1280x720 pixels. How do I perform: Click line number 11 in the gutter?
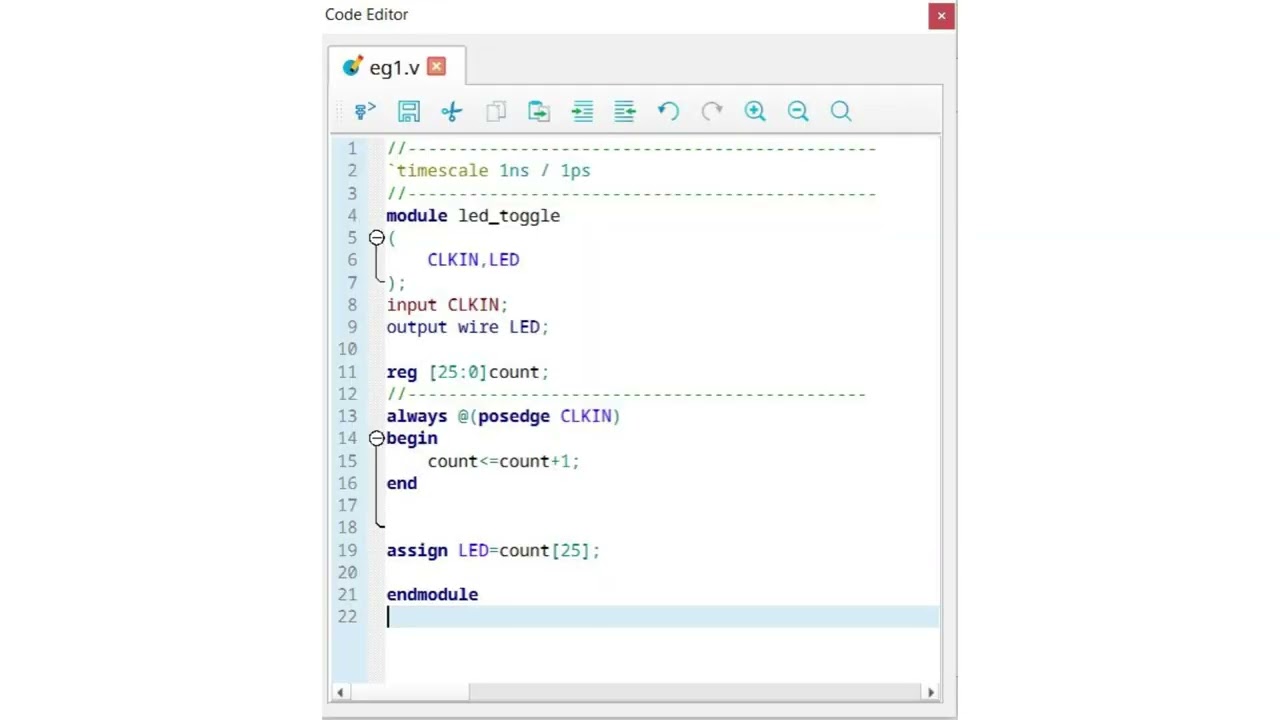coord(347,372)
